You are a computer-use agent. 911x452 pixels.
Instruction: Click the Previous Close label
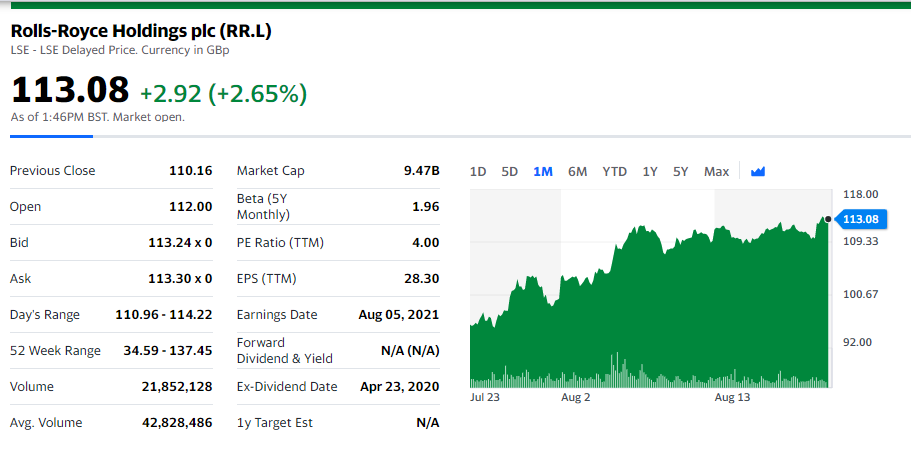coord(52,171)
